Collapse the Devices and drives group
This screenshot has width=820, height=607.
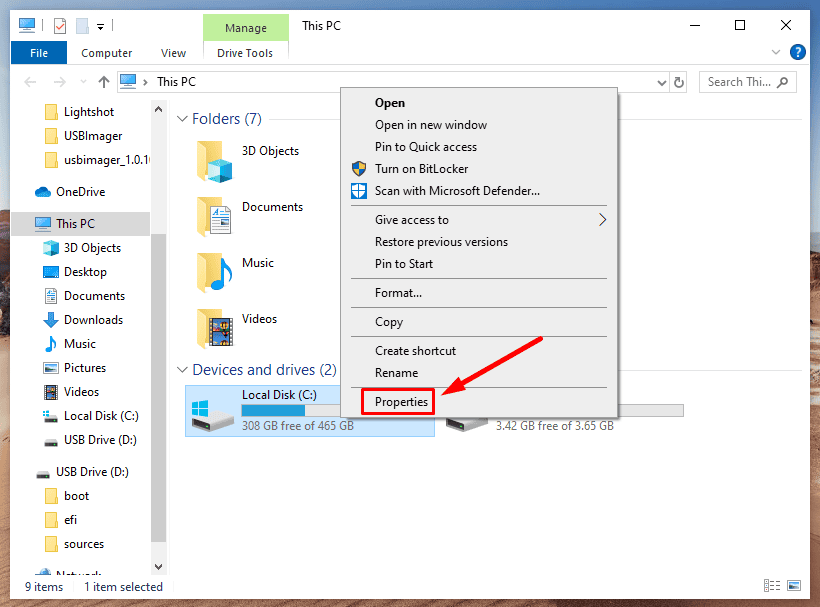click(182, 370)
